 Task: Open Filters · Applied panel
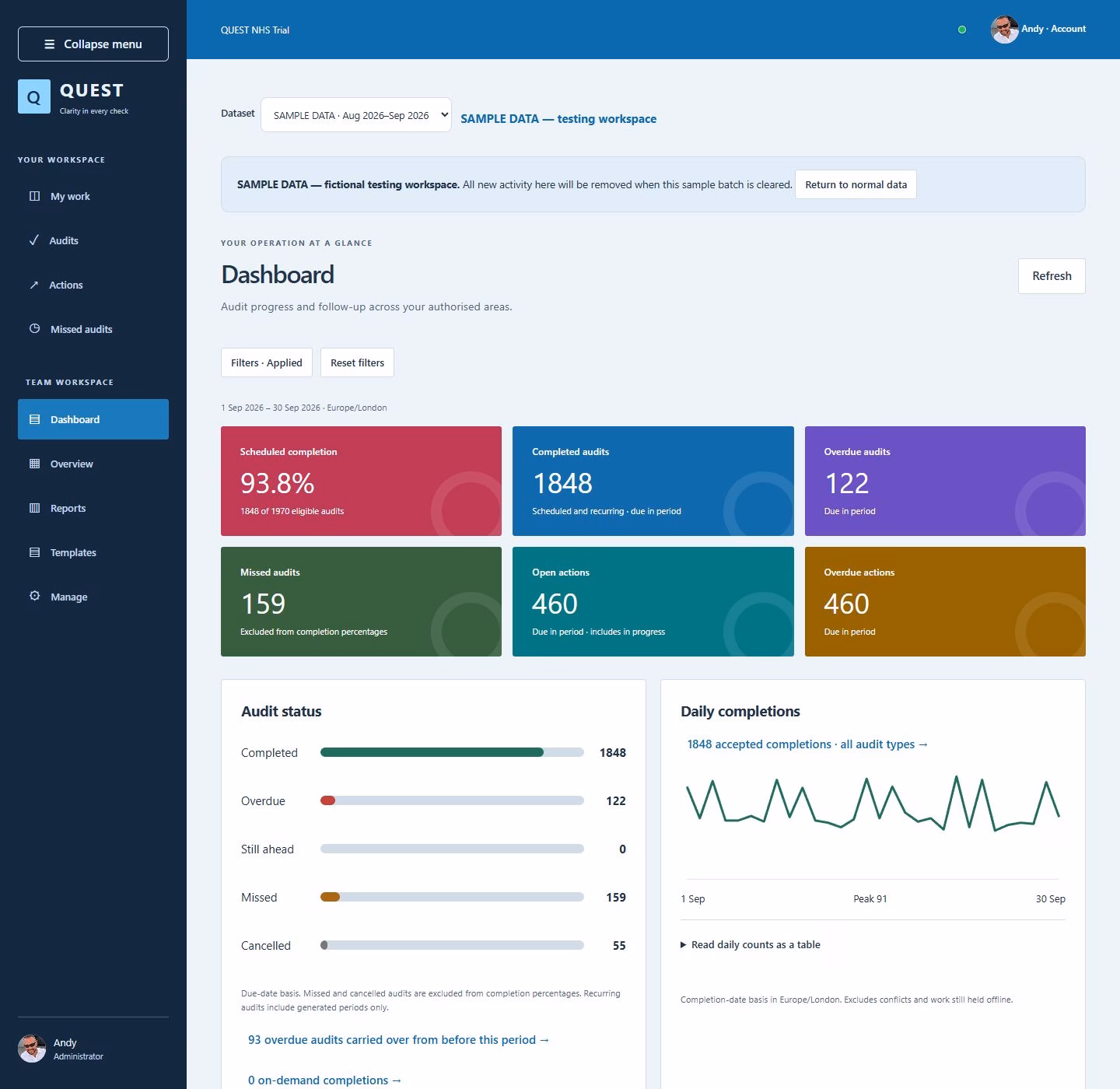tap(267, 362)
